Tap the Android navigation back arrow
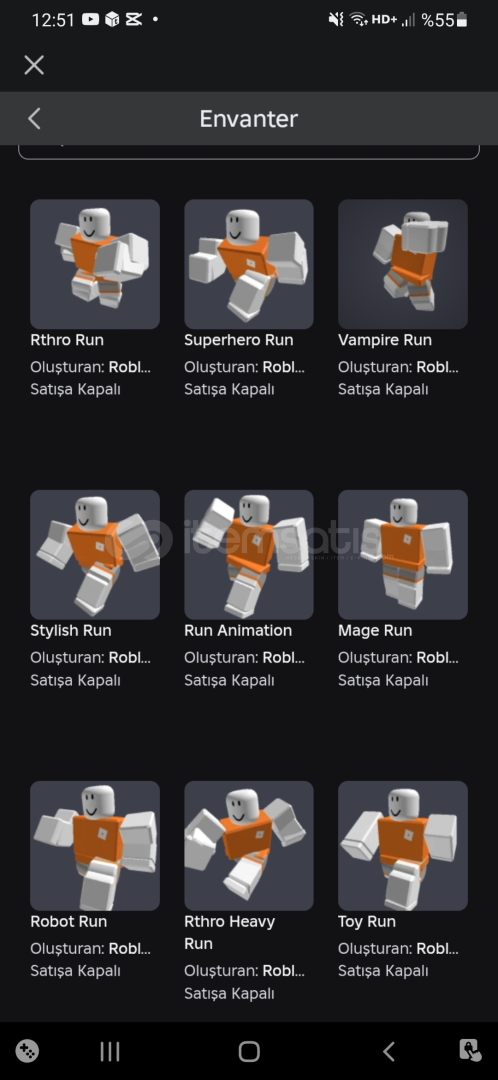This screenshot has height=1080, width=498. point(388,1051)
